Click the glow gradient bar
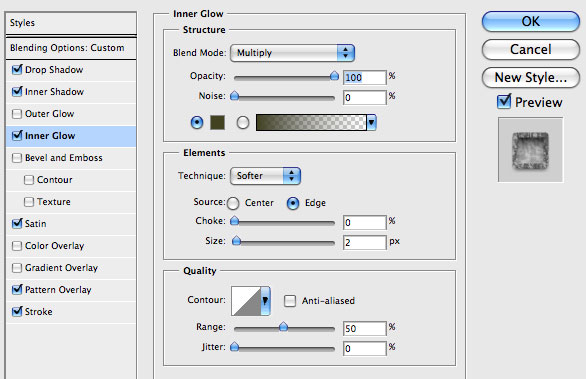This screenshot has width=586, height=379. [x=311, y=123]
